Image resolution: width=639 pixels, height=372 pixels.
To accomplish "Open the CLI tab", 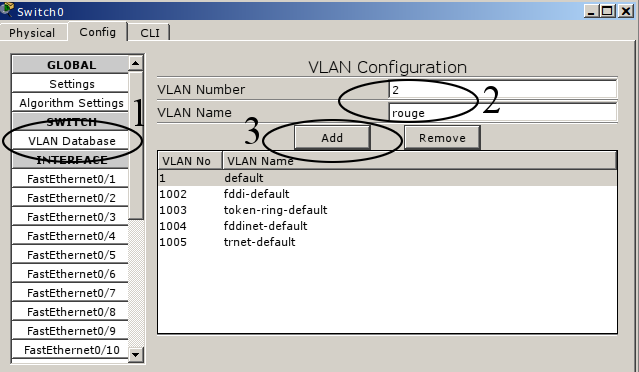I will click(x=150, y=33).
